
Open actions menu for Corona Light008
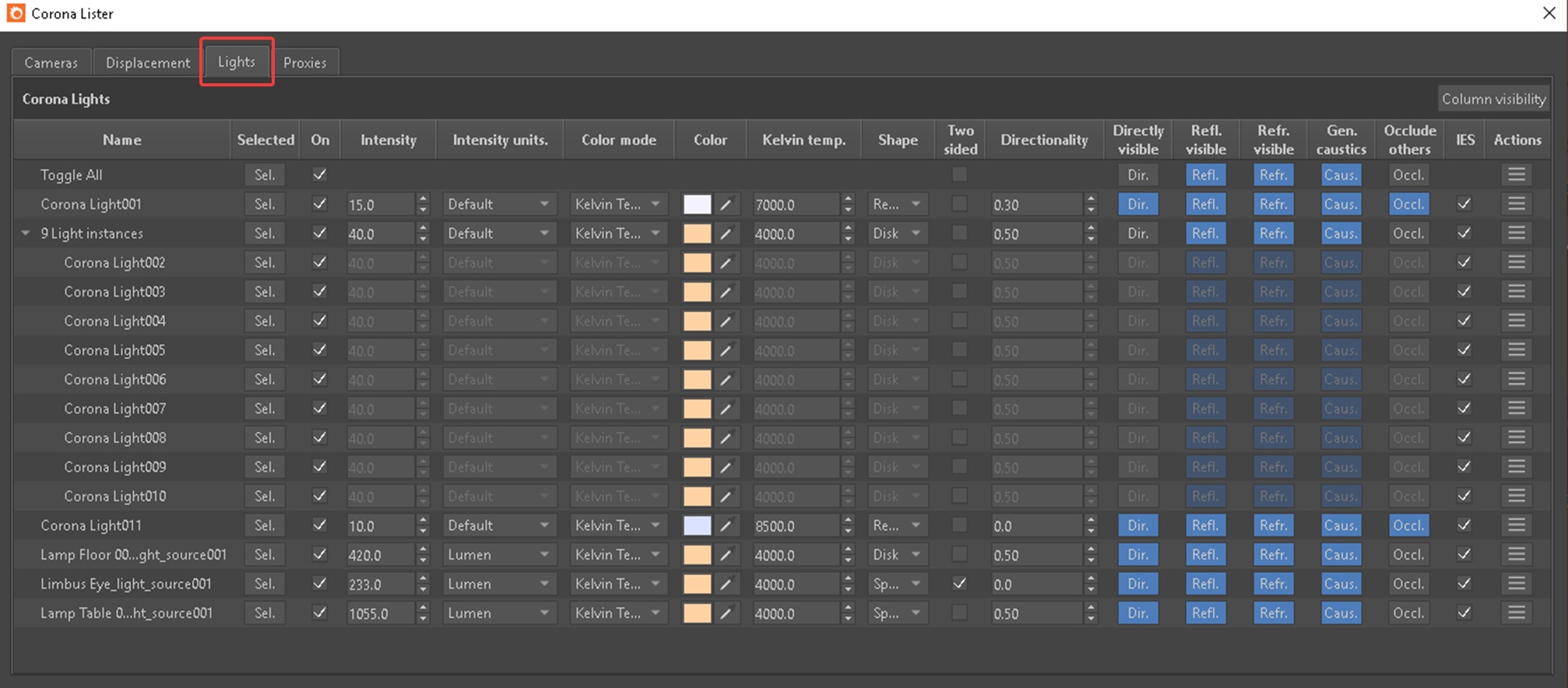point(1516,437)
